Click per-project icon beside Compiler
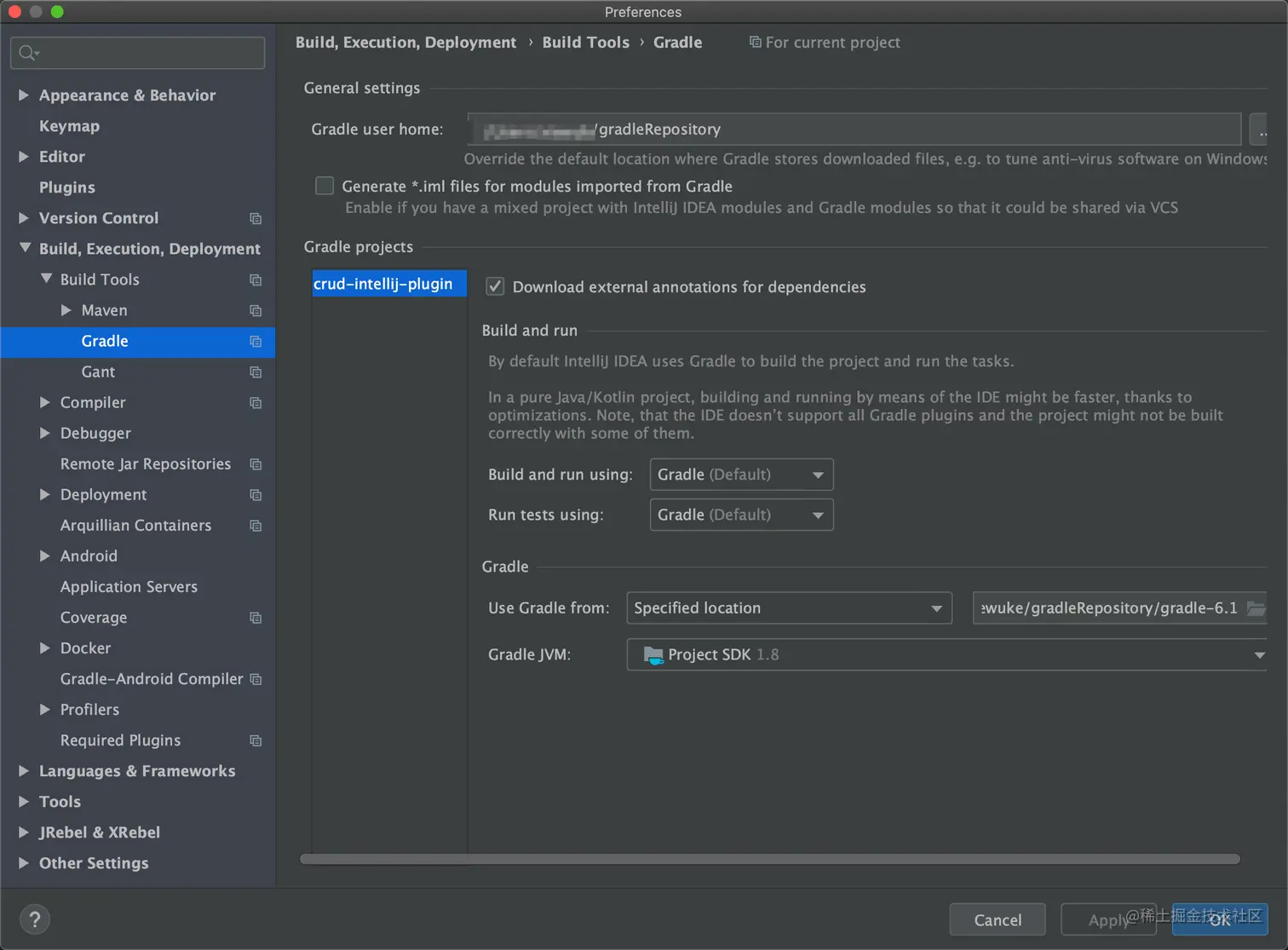1288x950 pixels. 256,403
